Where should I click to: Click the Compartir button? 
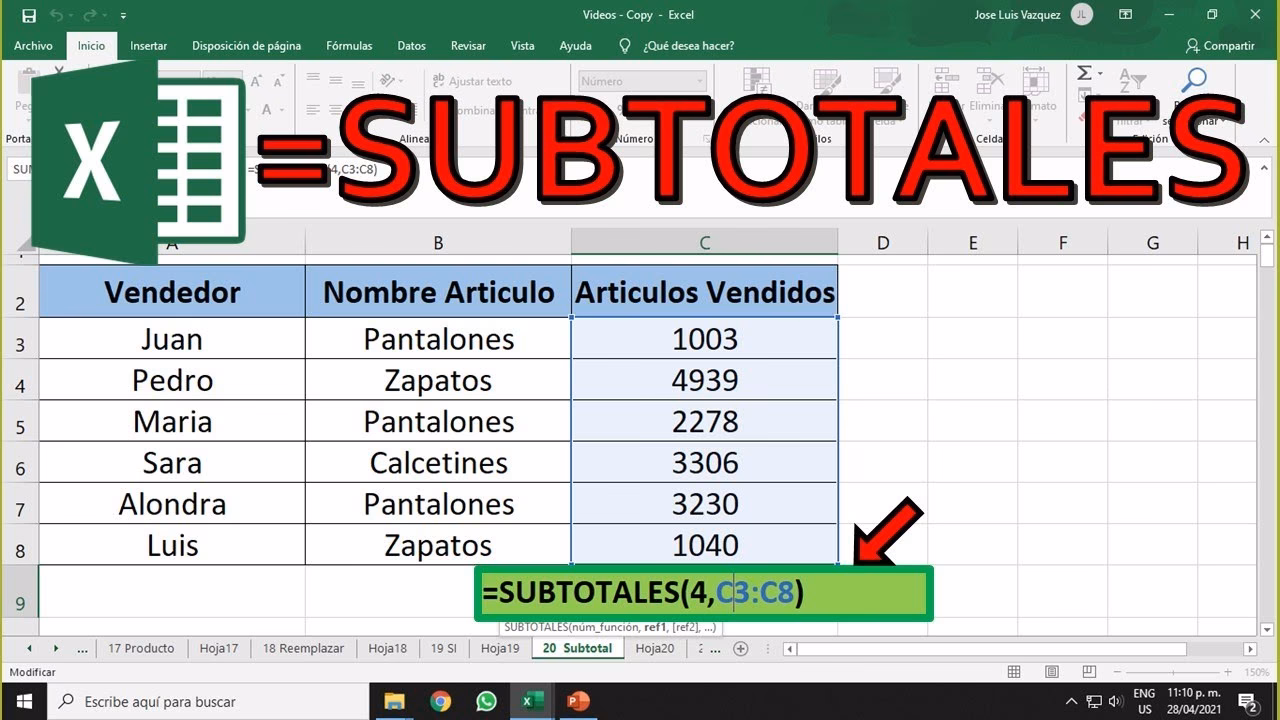tap(1221, 46)
